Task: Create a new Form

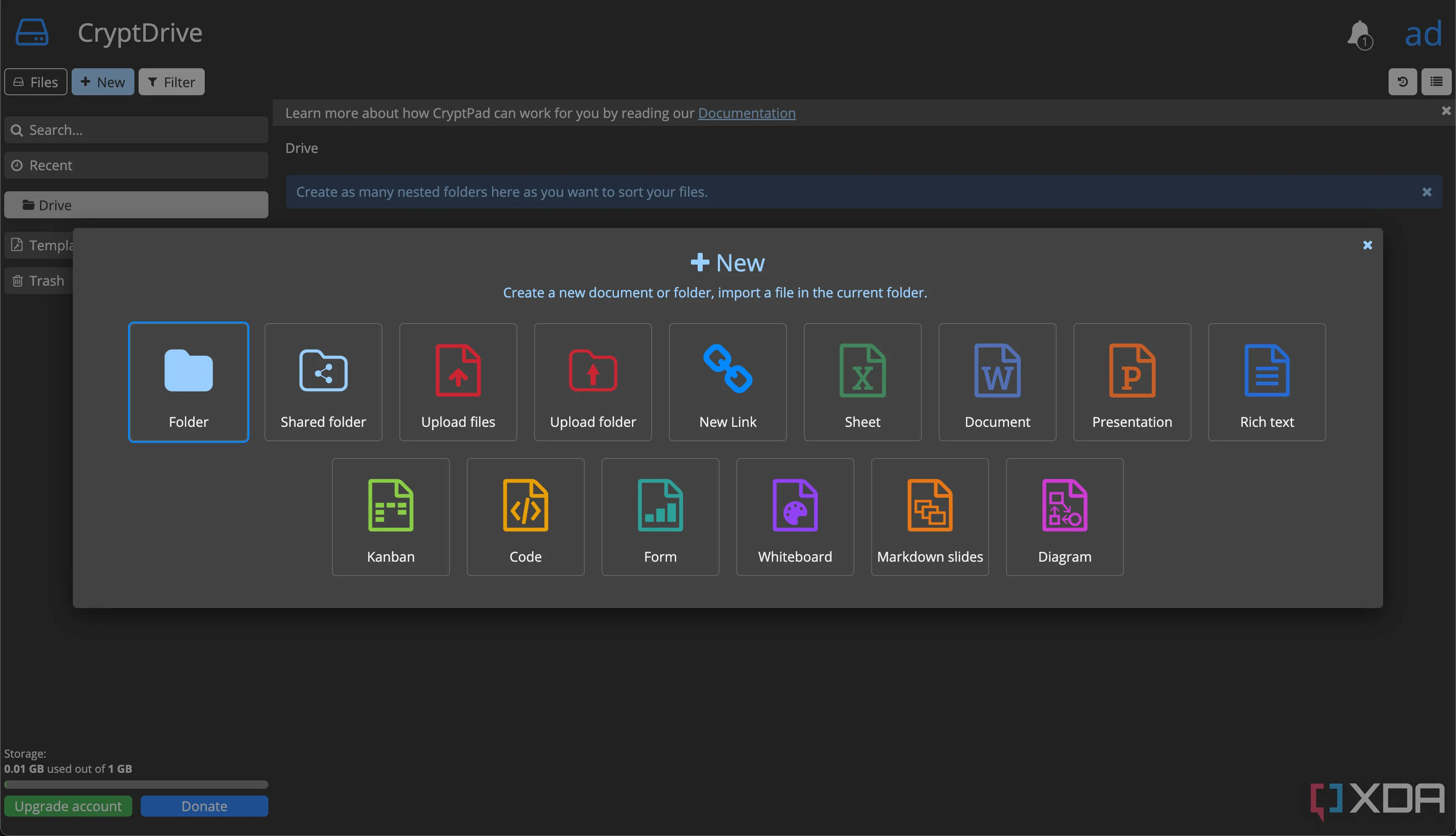Action: click(x=661, y=517)
